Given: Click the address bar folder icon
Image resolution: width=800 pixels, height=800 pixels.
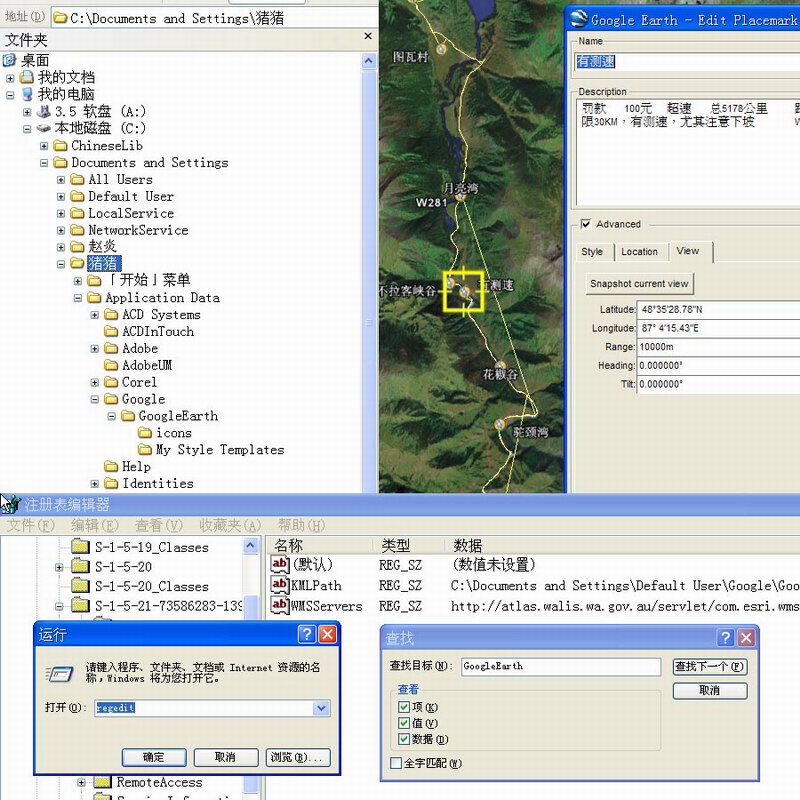Looking at the screenshot, I should click(60, 18).
